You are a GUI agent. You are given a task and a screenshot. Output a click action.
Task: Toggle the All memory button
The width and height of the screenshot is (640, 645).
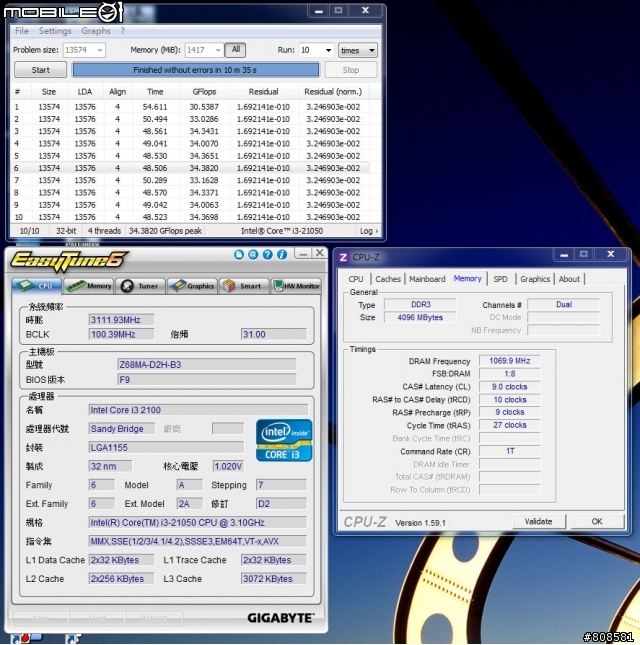point(236,50)
